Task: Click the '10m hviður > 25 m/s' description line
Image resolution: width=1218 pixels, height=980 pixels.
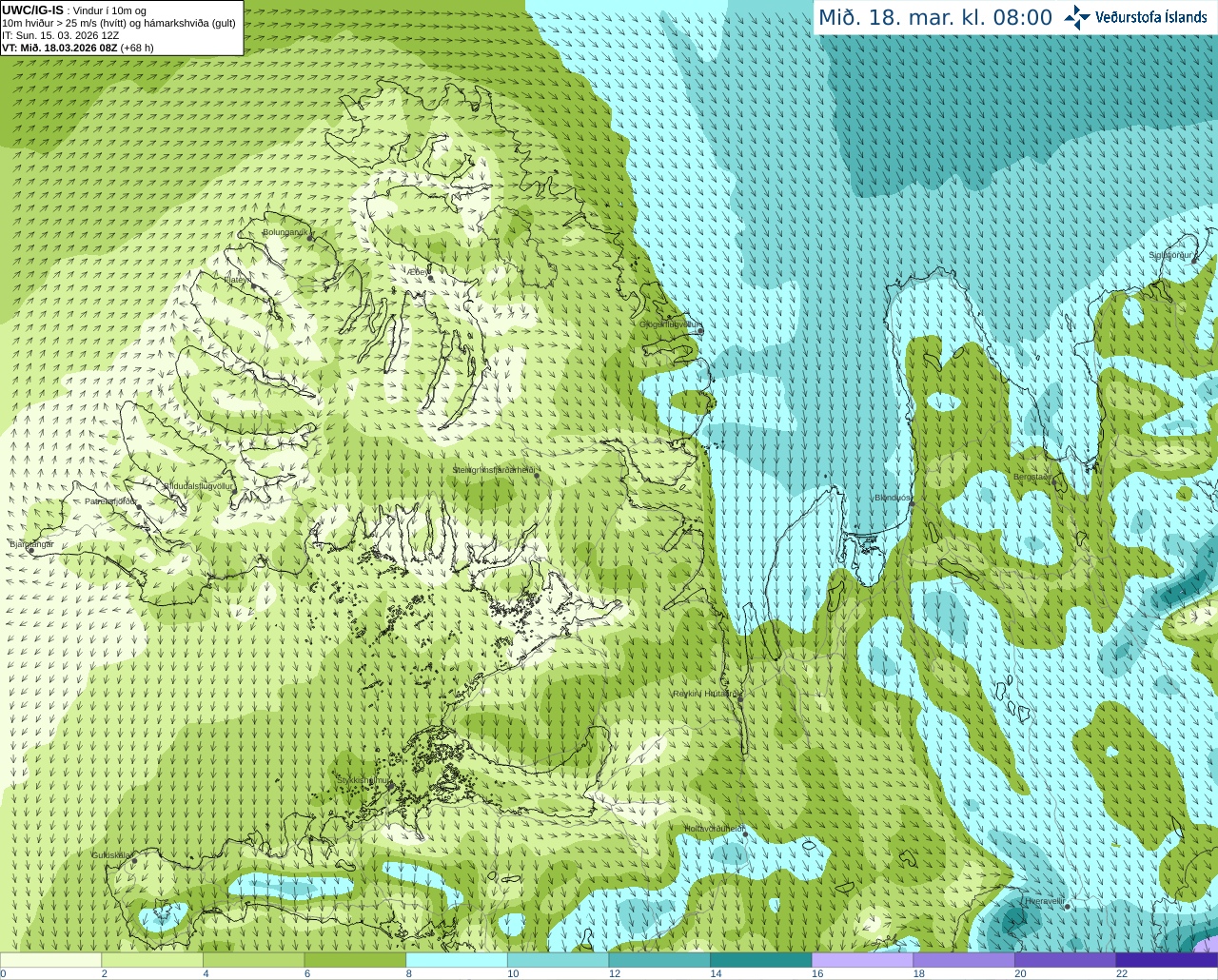Action: (x=119, y=23)
